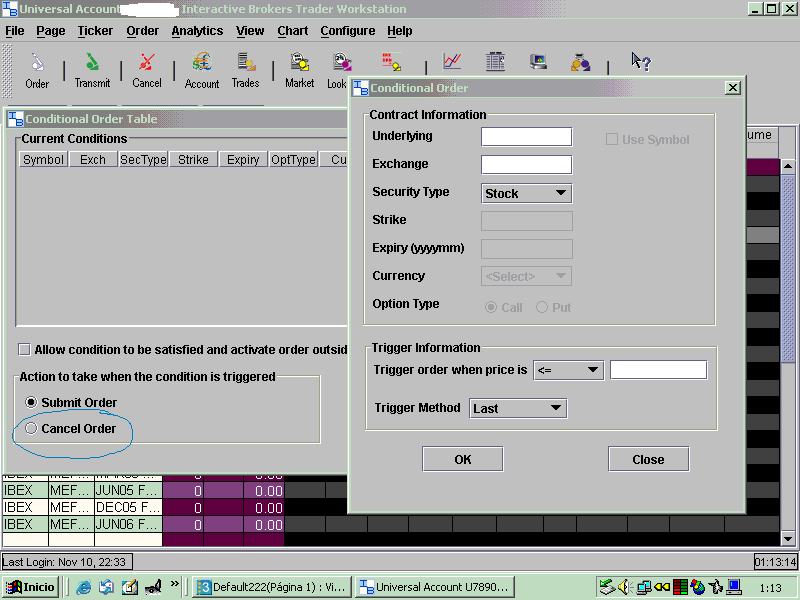Select the JUN06 F... row cell
800x600 pixels.
(x=128, y=524)
